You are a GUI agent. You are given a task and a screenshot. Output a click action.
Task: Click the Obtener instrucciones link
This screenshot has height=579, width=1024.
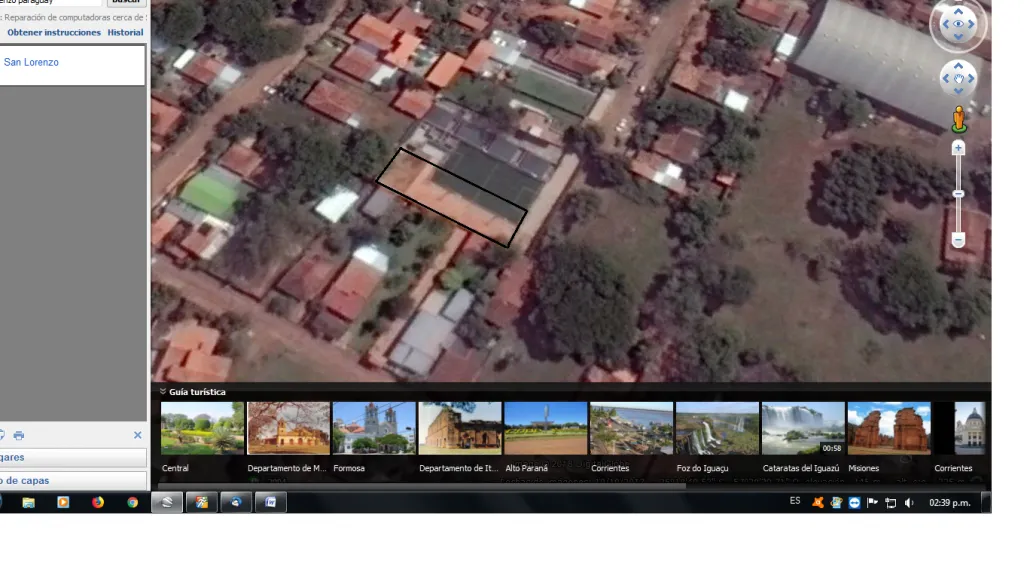click(x=54, y=33)
